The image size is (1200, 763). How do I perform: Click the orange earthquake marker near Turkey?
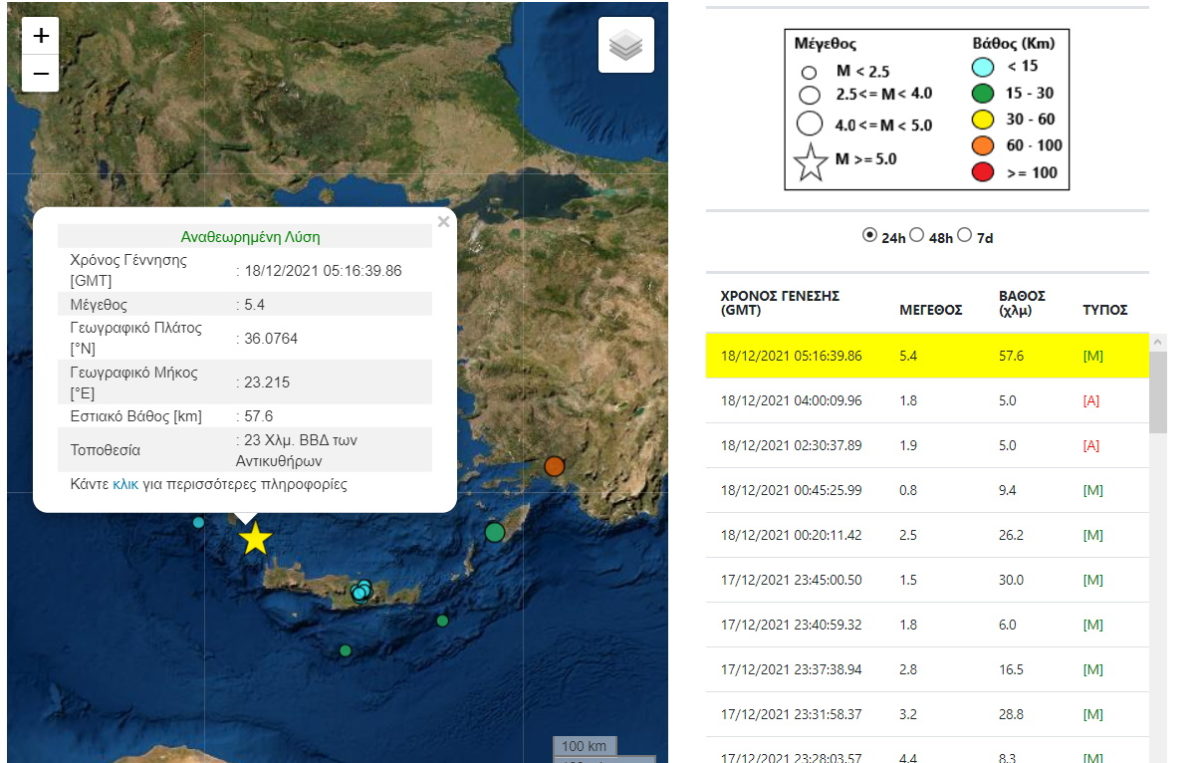point(554,466)
